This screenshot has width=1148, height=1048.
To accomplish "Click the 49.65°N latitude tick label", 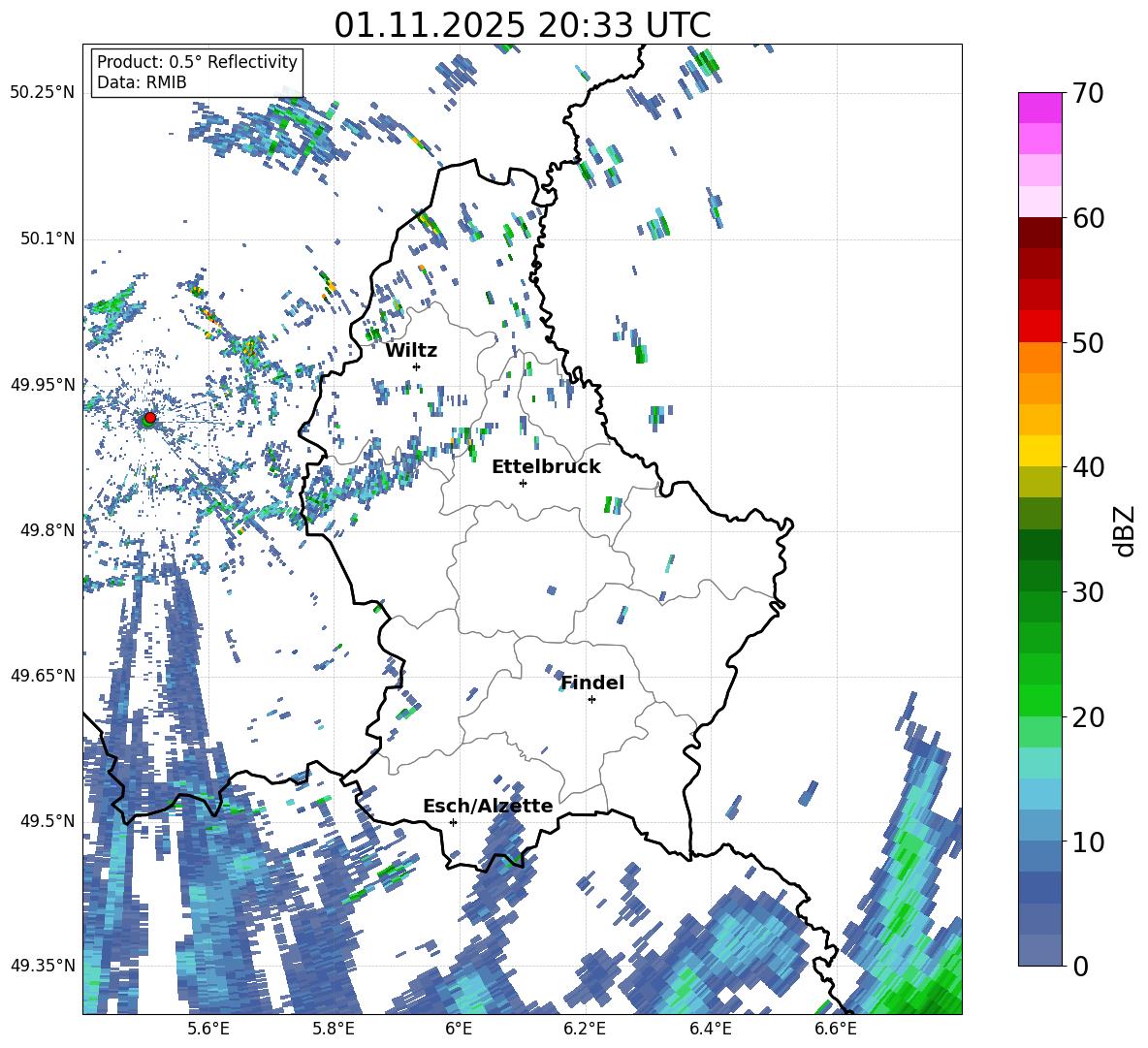I will (x=43, y=676).
